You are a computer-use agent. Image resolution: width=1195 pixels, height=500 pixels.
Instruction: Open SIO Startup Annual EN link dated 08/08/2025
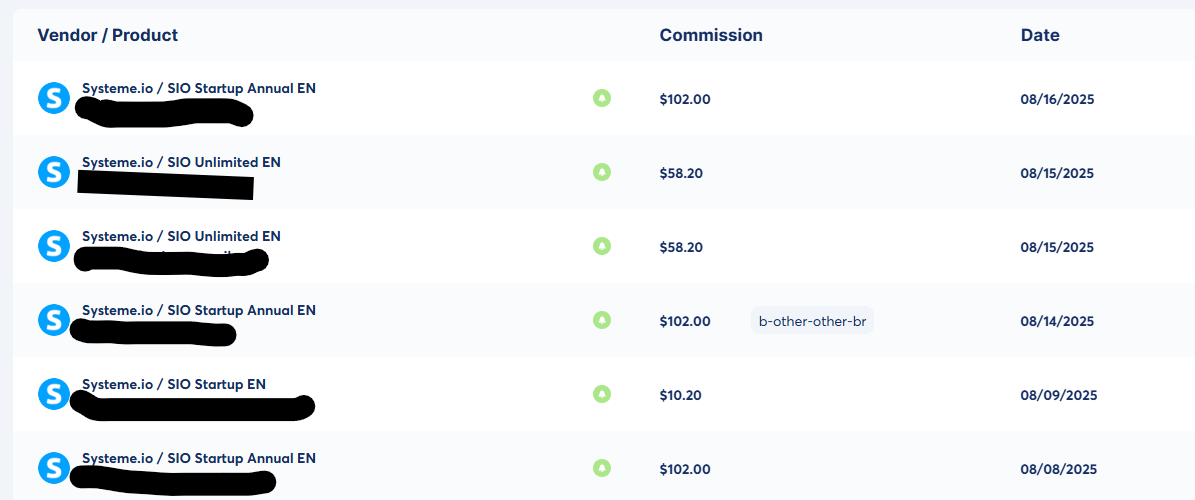tap(199, 458)
